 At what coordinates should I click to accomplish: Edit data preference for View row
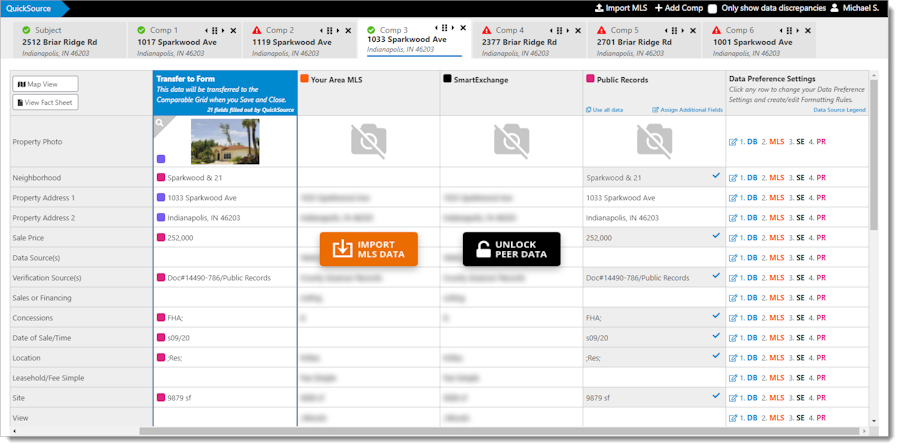click(x=733, y=418)
